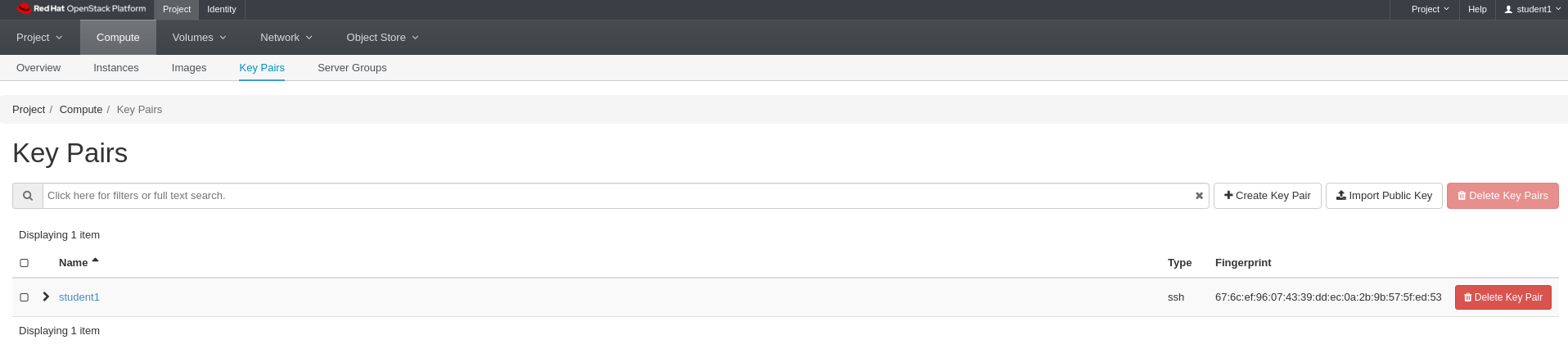Open the Network dropdown menu
The height and width of the screenshot is (358, 1568).
(286, 38)
